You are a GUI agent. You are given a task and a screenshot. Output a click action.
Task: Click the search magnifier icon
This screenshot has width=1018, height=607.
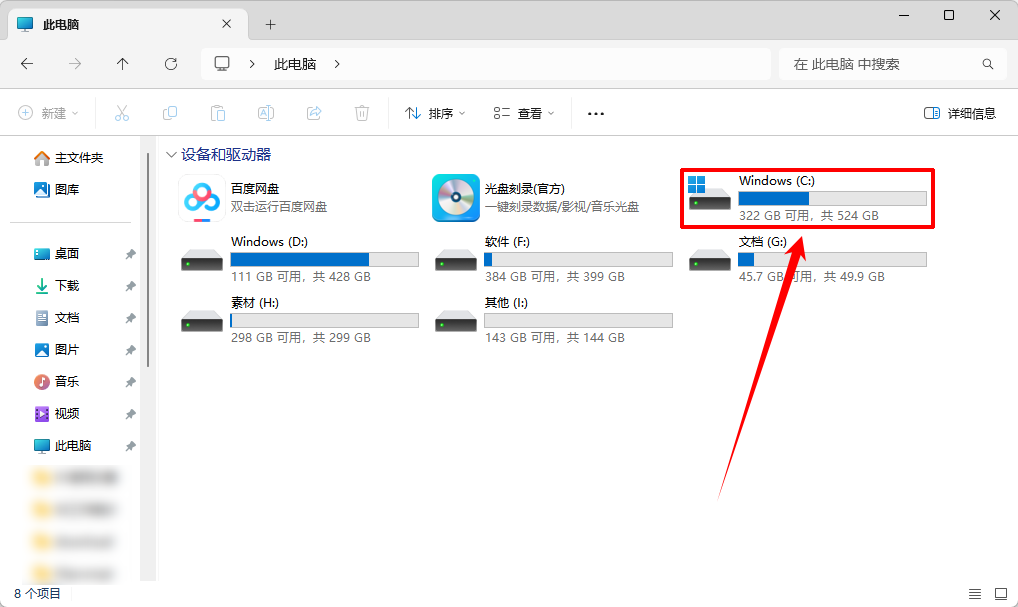[987, 64]
